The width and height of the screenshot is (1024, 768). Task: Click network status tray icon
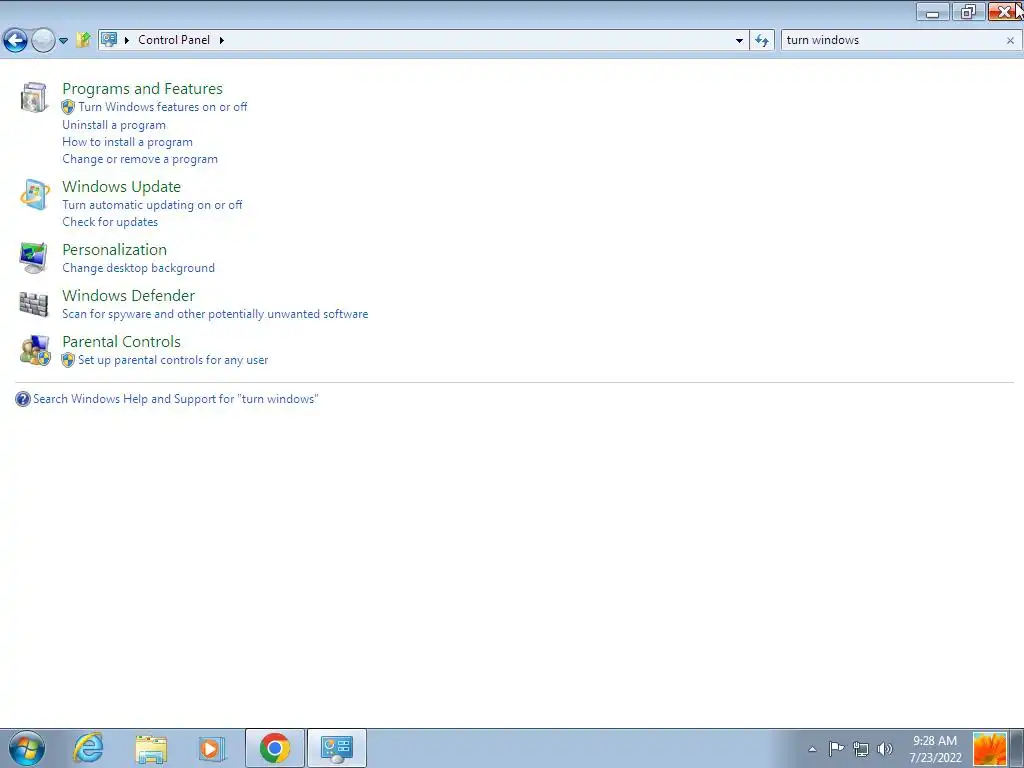click(x=861, y=749)
